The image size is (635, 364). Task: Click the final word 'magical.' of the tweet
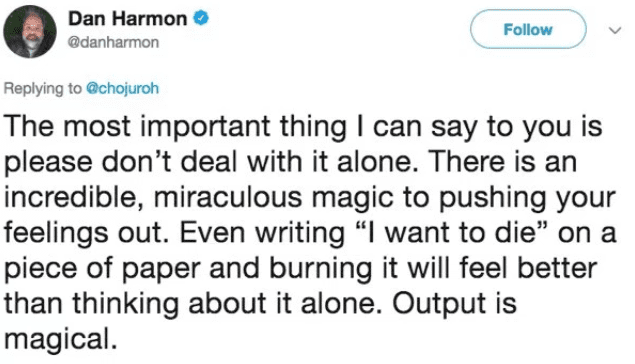pyautogui.click(x=61, y=339)
